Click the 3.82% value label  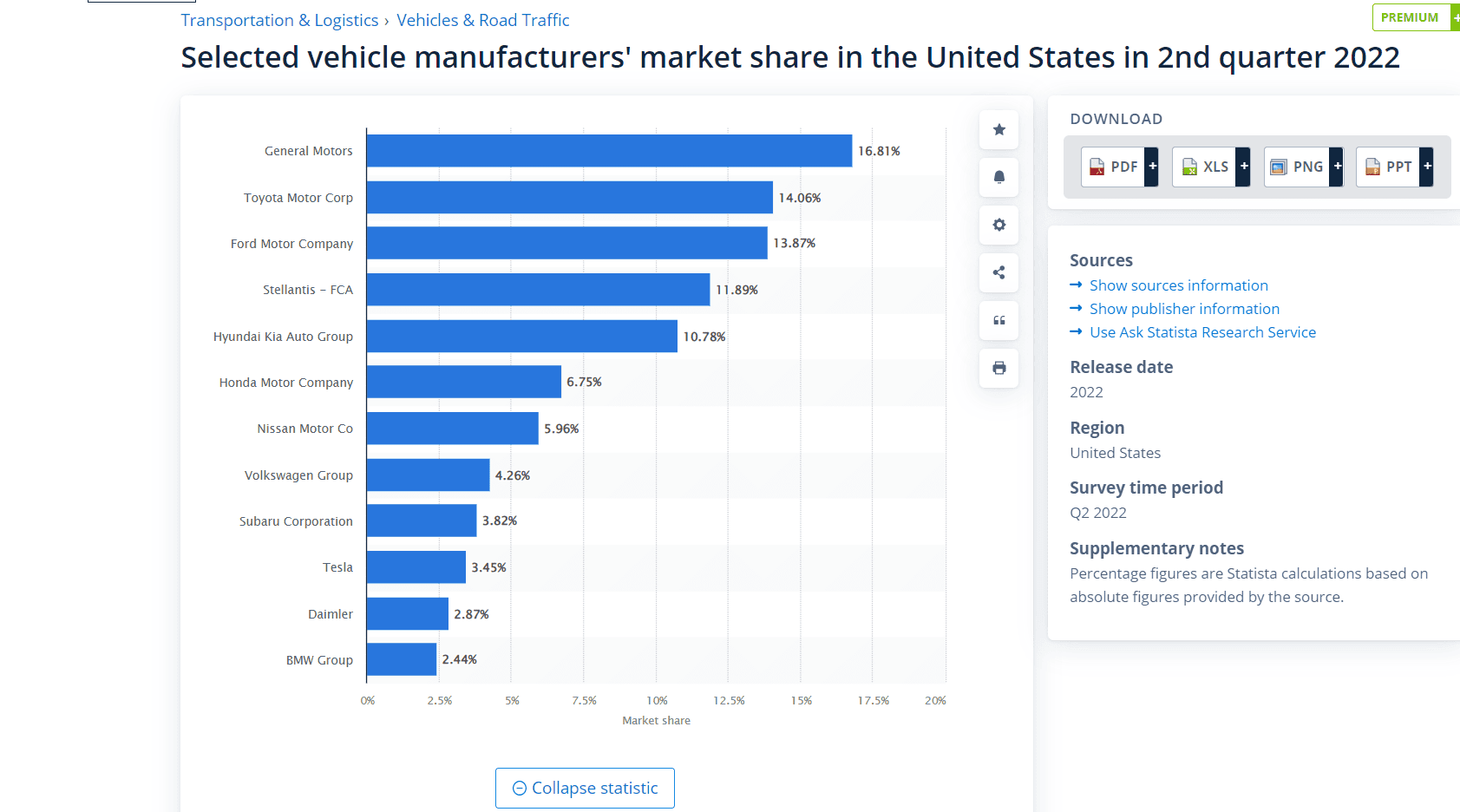(500, 521)
